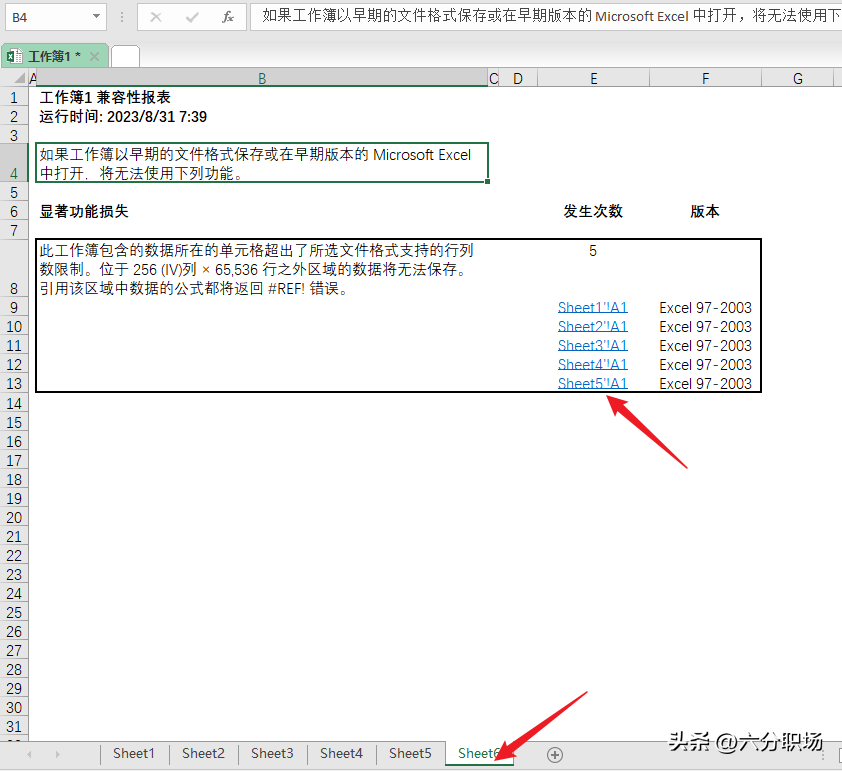
Task: Select column G header
Action: pos(798,78)
